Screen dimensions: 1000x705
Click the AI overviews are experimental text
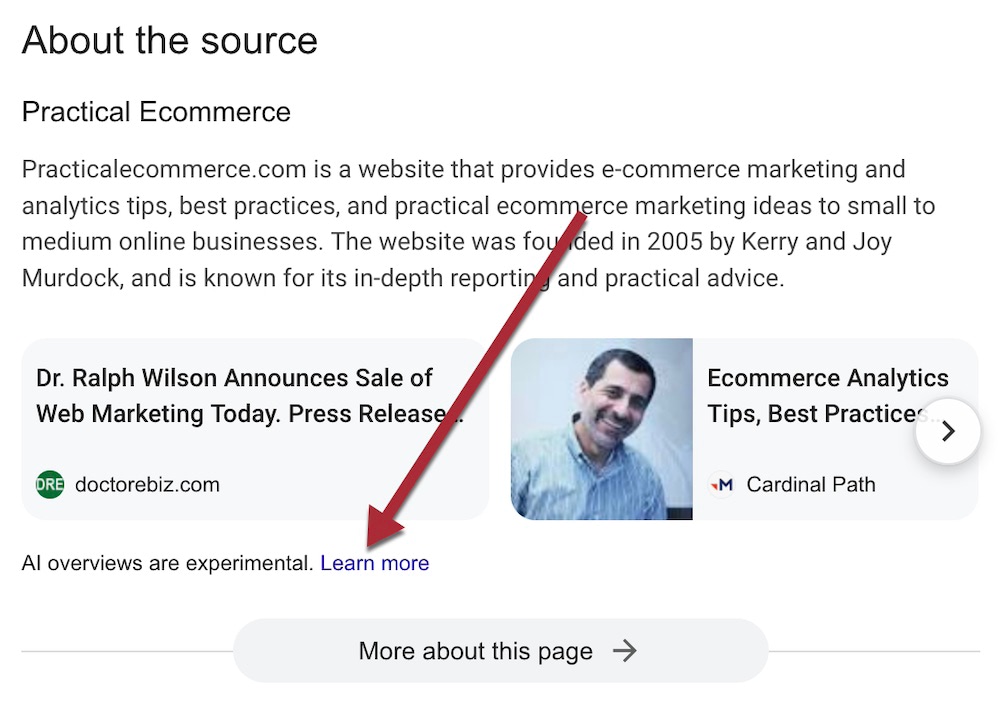pos(167,564)
